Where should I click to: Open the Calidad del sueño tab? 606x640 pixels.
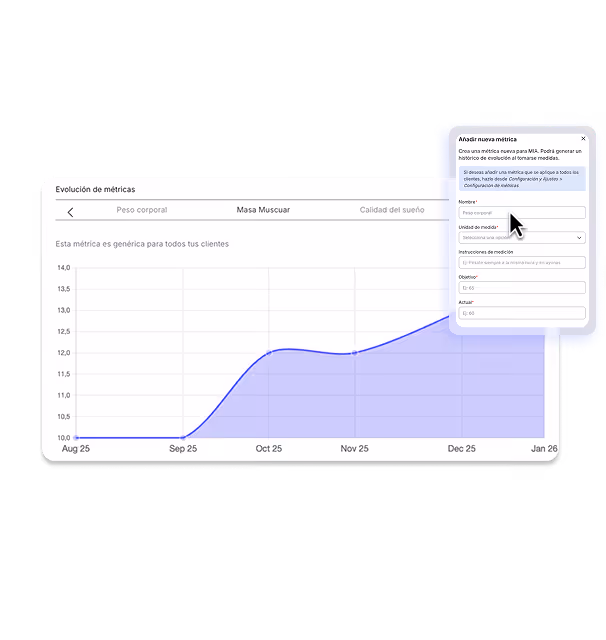pos(392,210)
